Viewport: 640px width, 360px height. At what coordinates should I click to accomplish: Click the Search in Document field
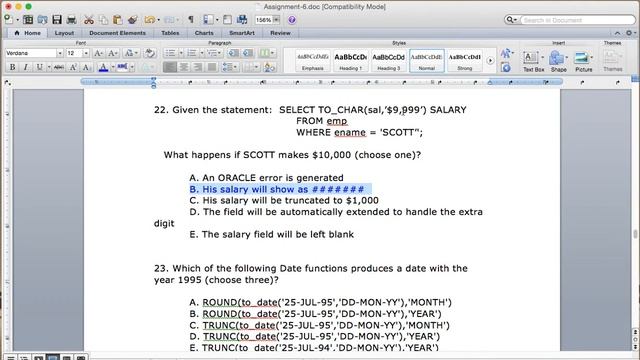click(577, 20)
